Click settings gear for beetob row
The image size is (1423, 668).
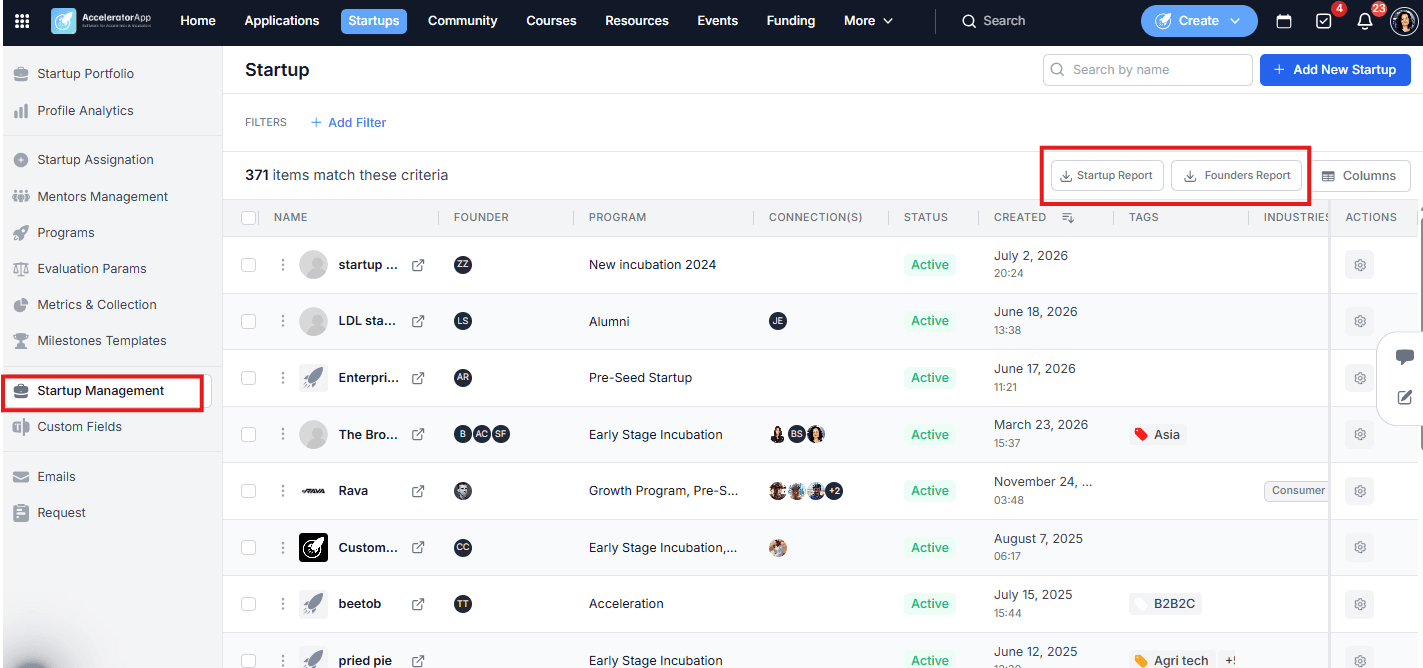click(1359, 604)
